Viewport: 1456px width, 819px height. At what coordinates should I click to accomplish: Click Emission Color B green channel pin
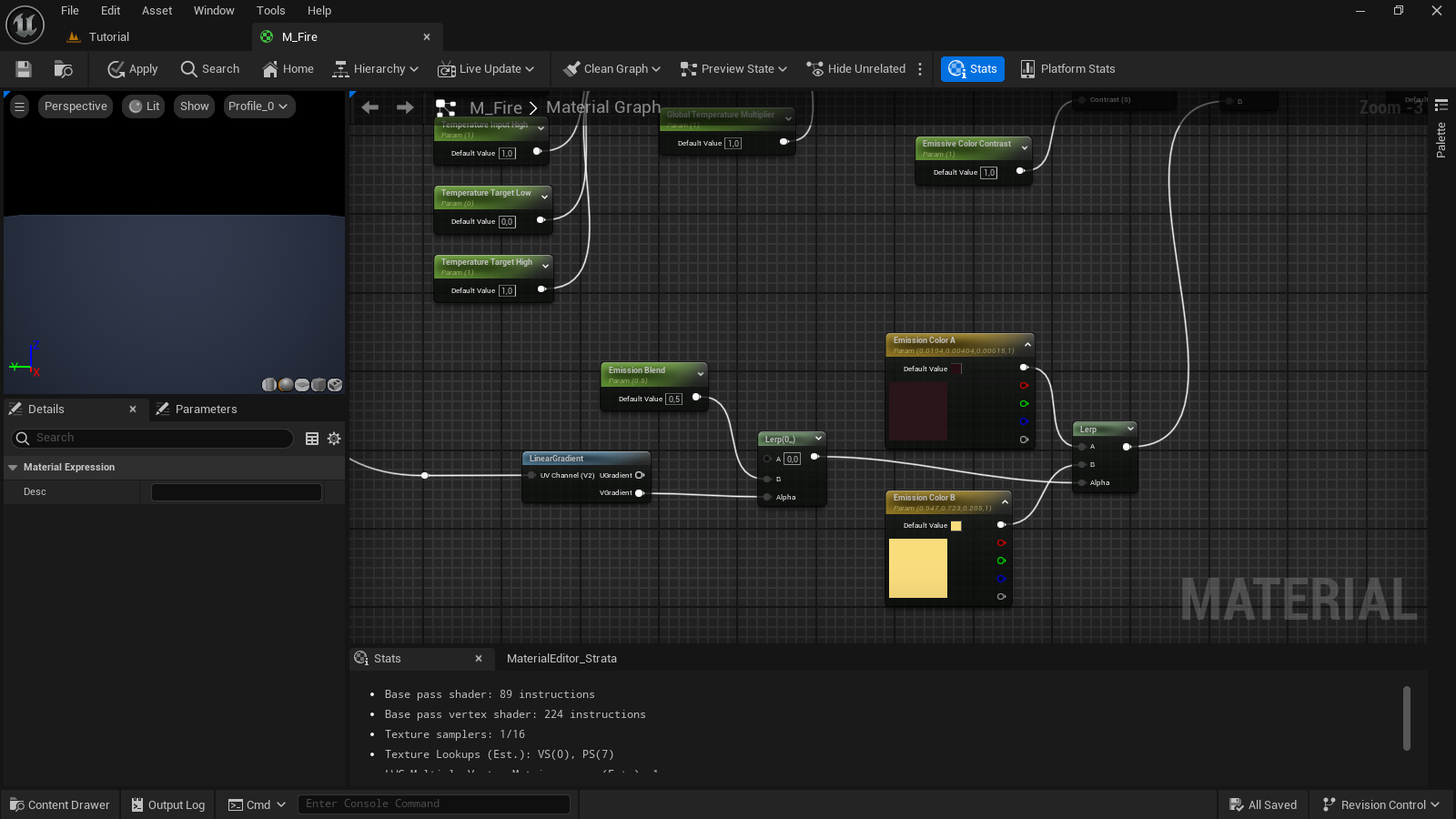[x=1001, y=561]
